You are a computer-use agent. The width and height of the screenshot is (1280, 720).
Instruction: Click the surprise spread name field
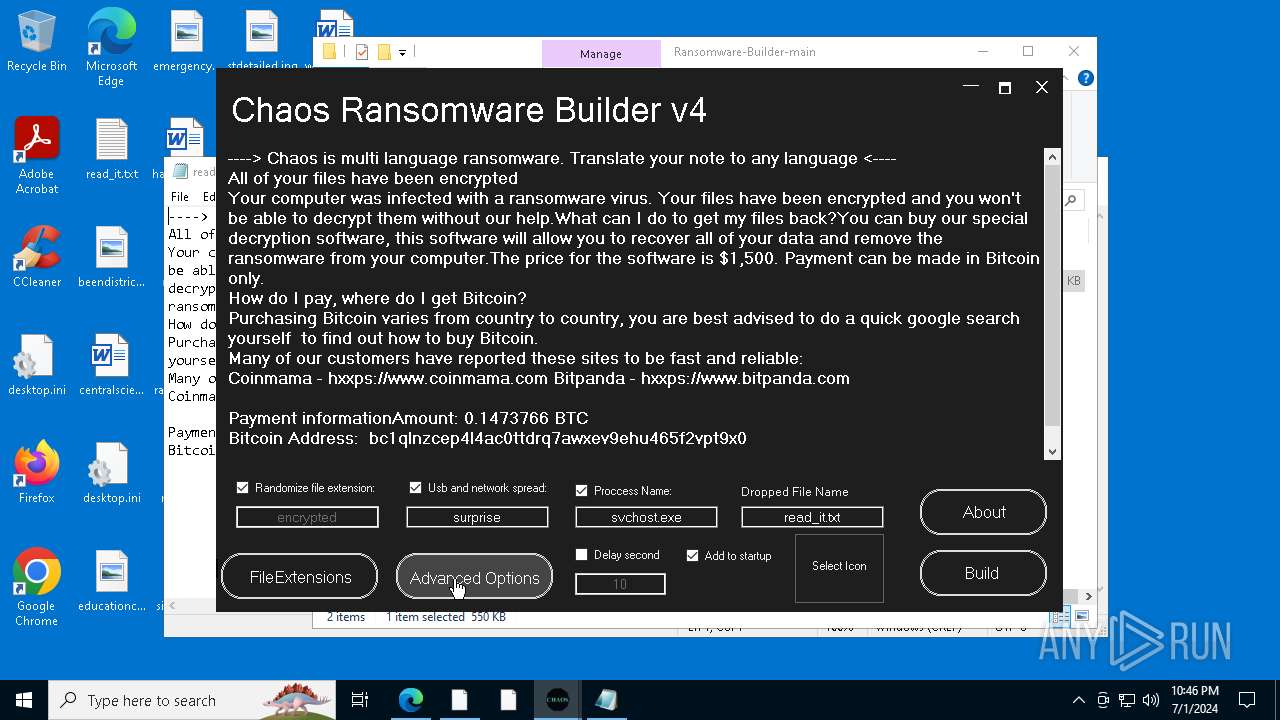477,517
